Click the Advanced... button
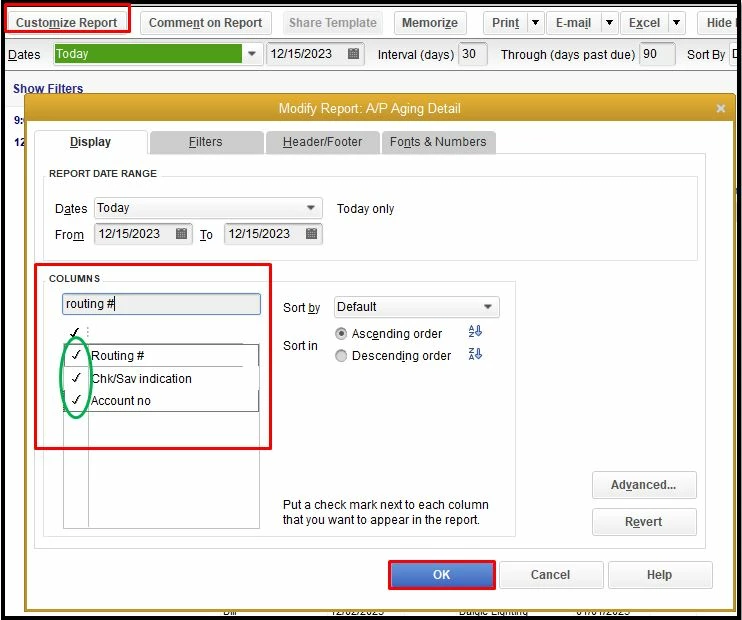This screenshot has height=620, width=742. coord(644,485)
